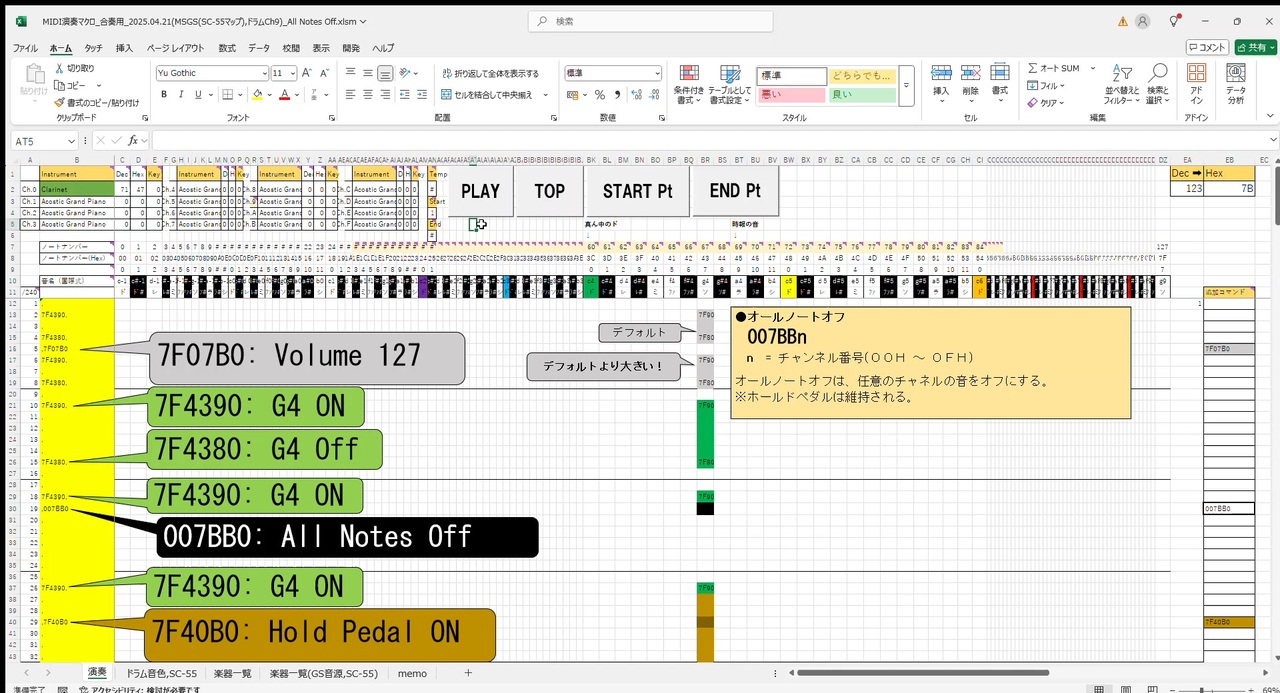Open 検索と選択 find and select

click(1157, 85)
